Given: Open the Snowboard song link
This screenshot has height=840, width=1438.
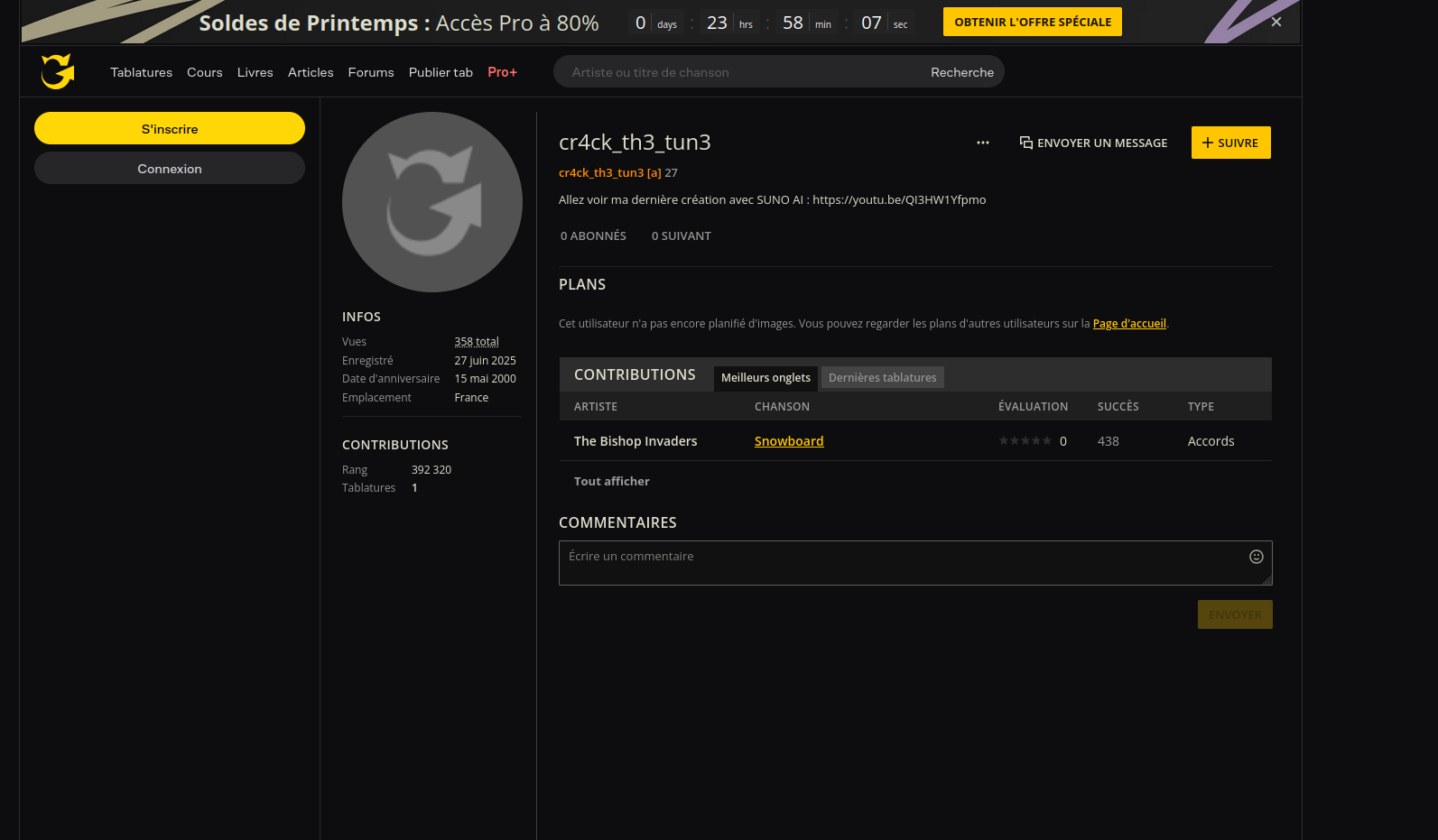Looking at the screenshot, I should click(789, 441).
